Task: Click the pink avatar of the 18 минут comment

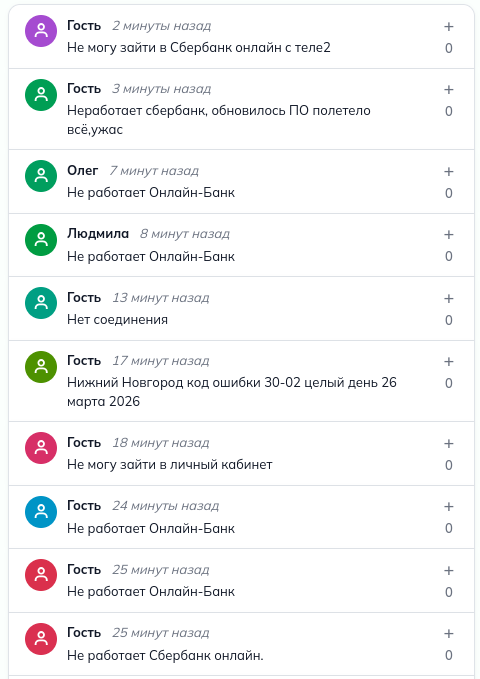Action: click(41, 448)
